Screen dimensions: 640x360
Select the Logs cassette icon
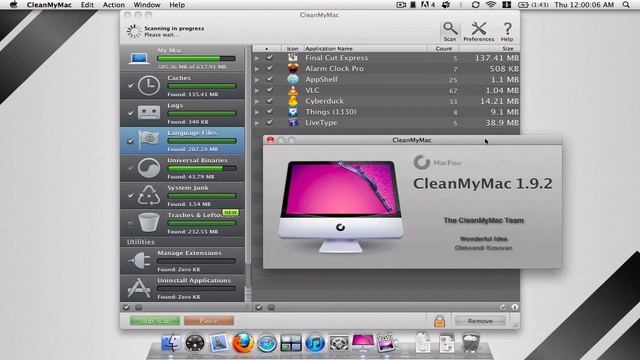pos(149,113)
